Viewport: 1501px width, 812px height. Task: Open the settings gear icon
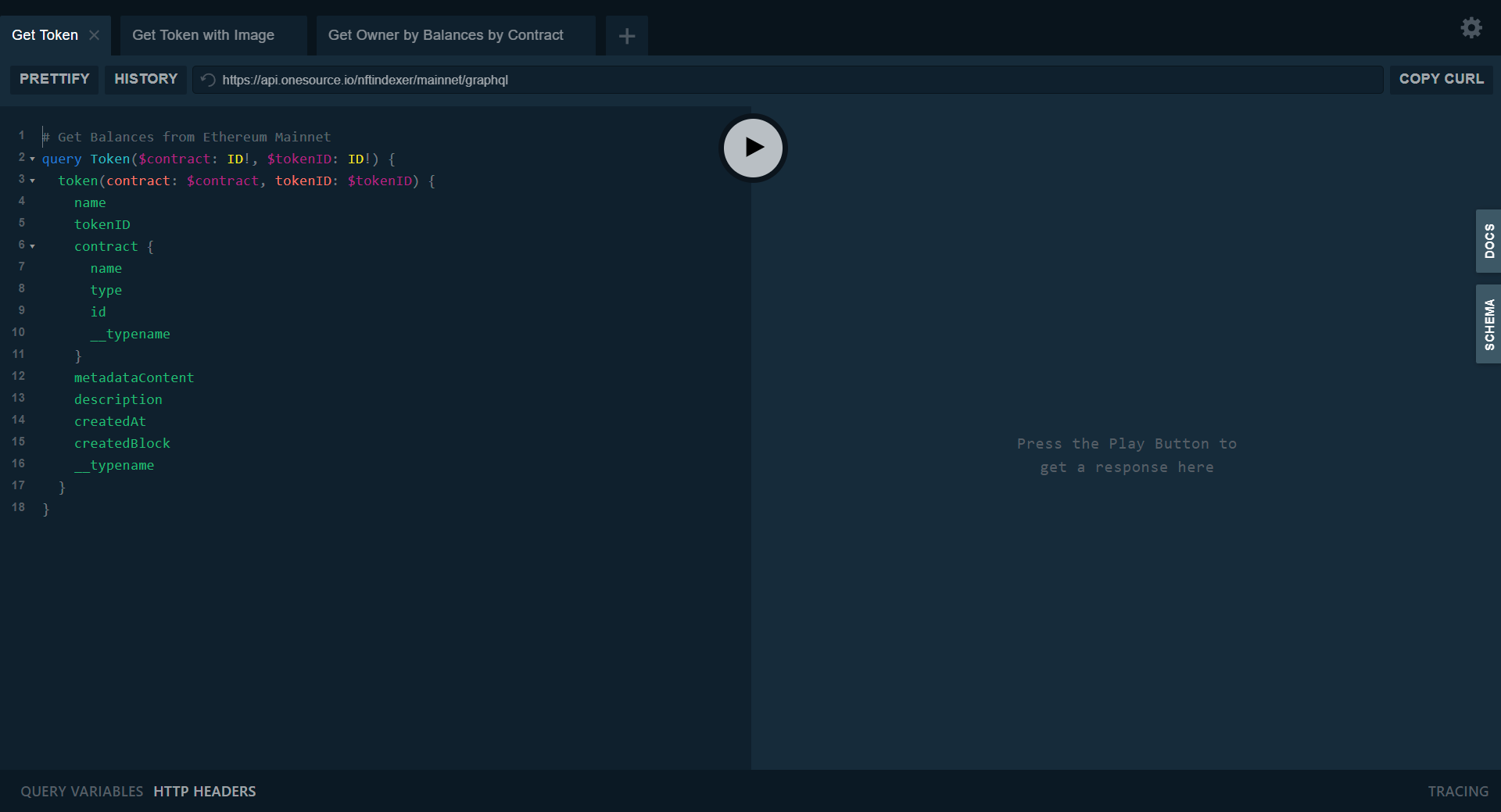1471,28
